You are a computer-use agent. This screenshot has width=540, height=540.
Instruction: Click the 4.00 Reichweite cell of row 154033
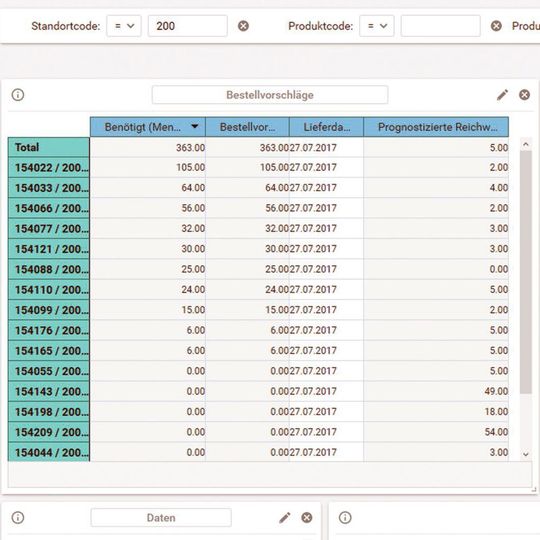[436, 188]
